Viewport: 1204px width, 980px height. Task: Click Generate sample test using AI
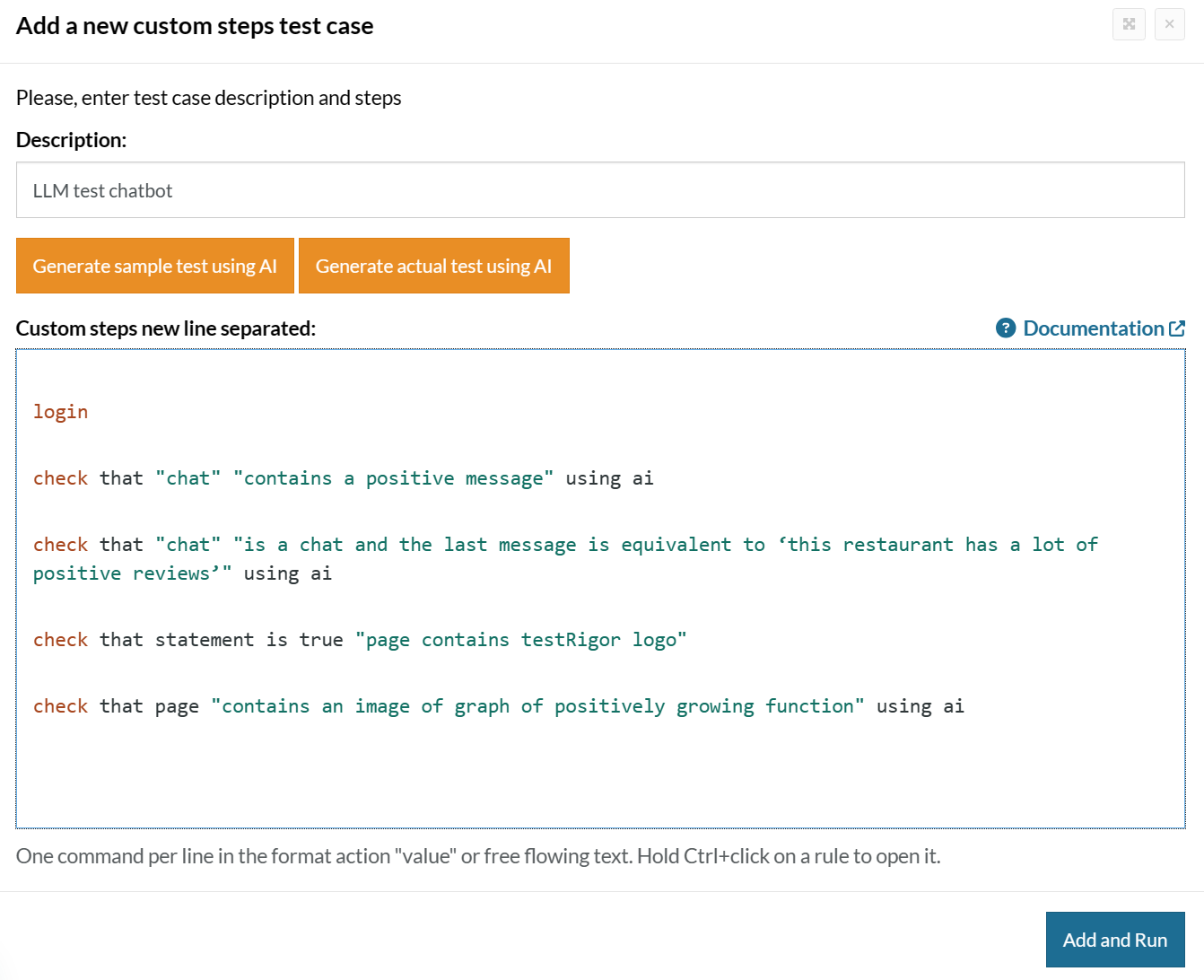click(155, 266)
